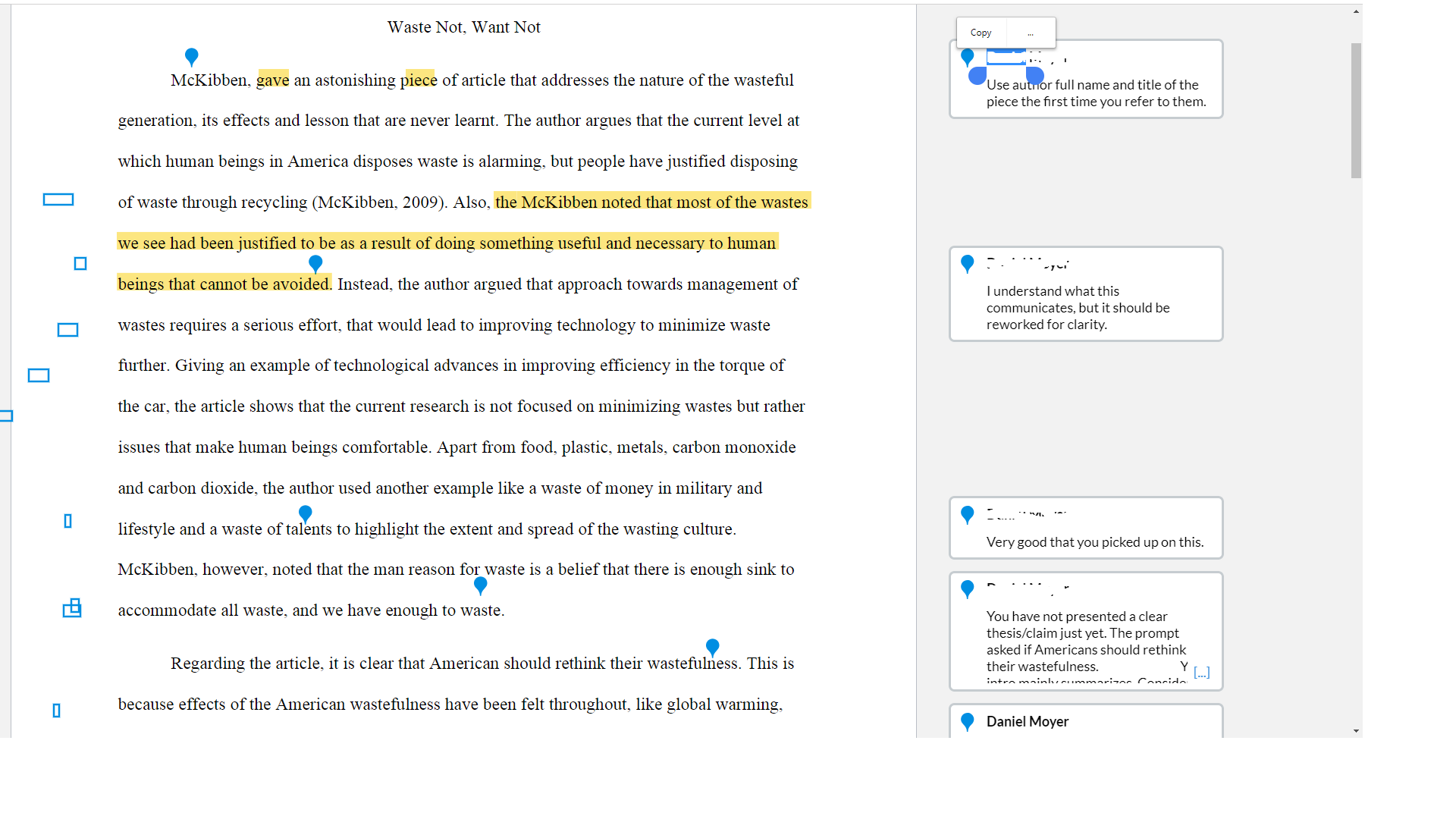Click pin icon beside Daniel Moyer name
This screenshot has height=819, width=1456.
pyautogui.click(x=967, y=722)
